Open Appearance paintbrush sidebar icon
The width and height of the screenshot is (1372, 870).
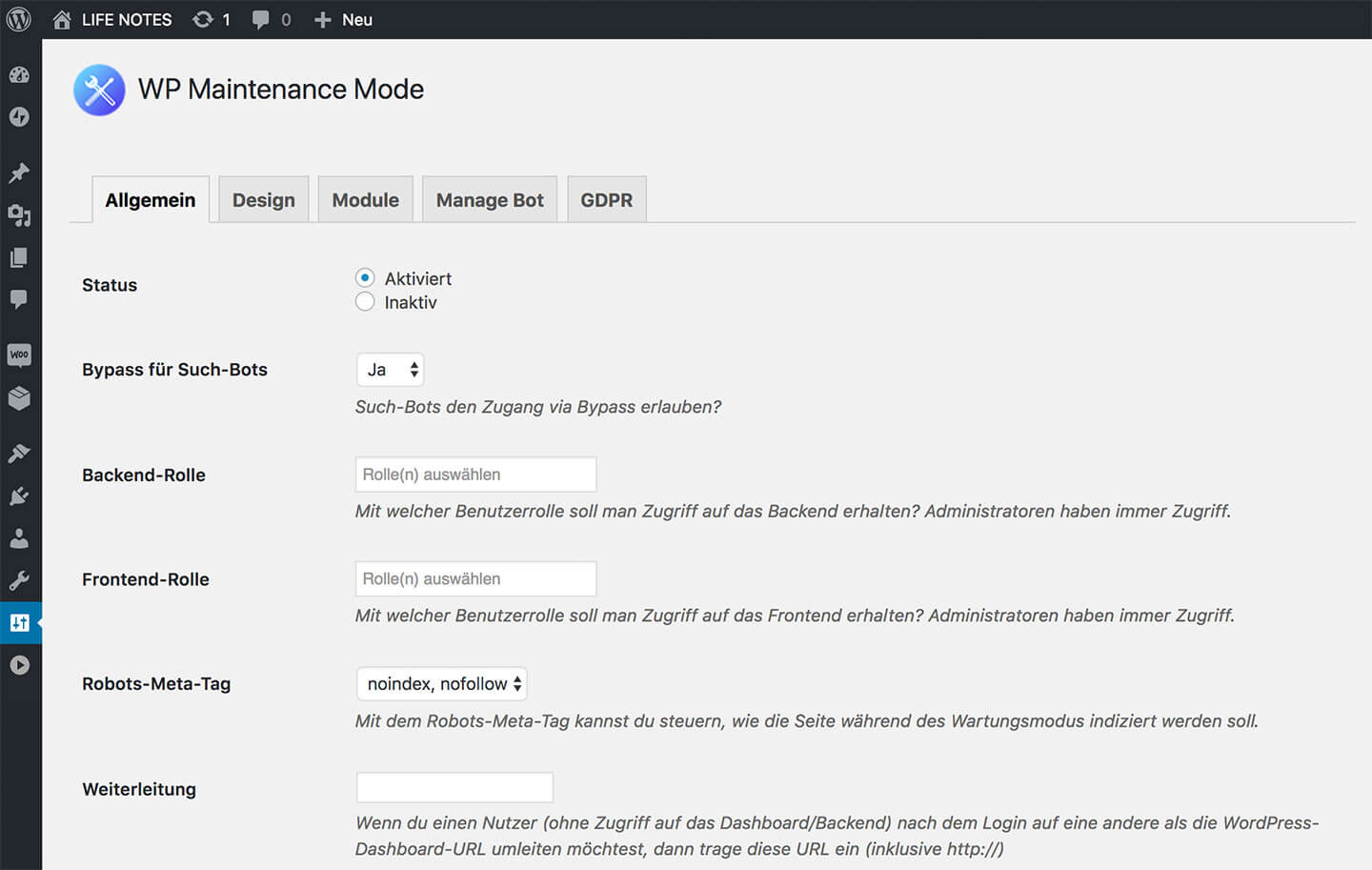pyautogui.click(x=19, y=454)
